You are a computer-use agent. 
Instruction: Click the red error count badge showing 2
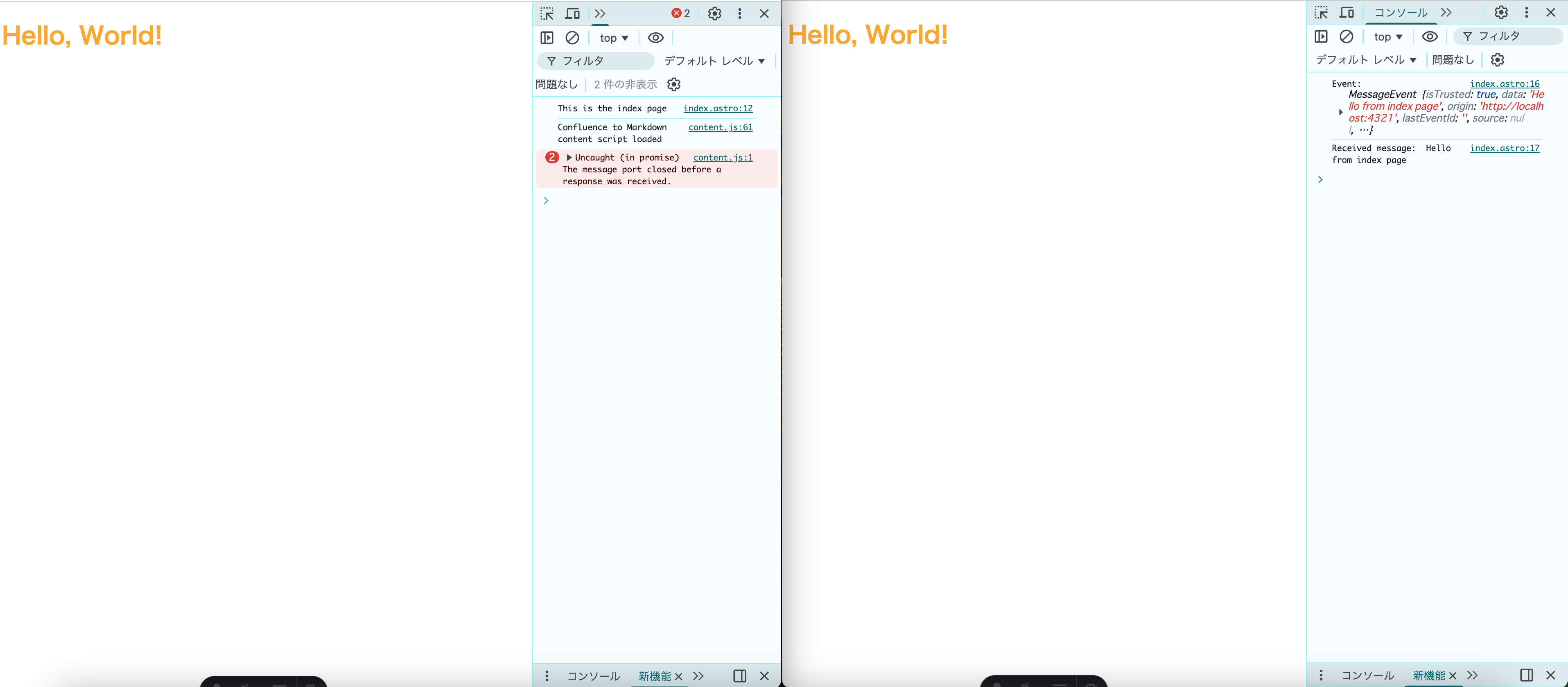point(680,14)
